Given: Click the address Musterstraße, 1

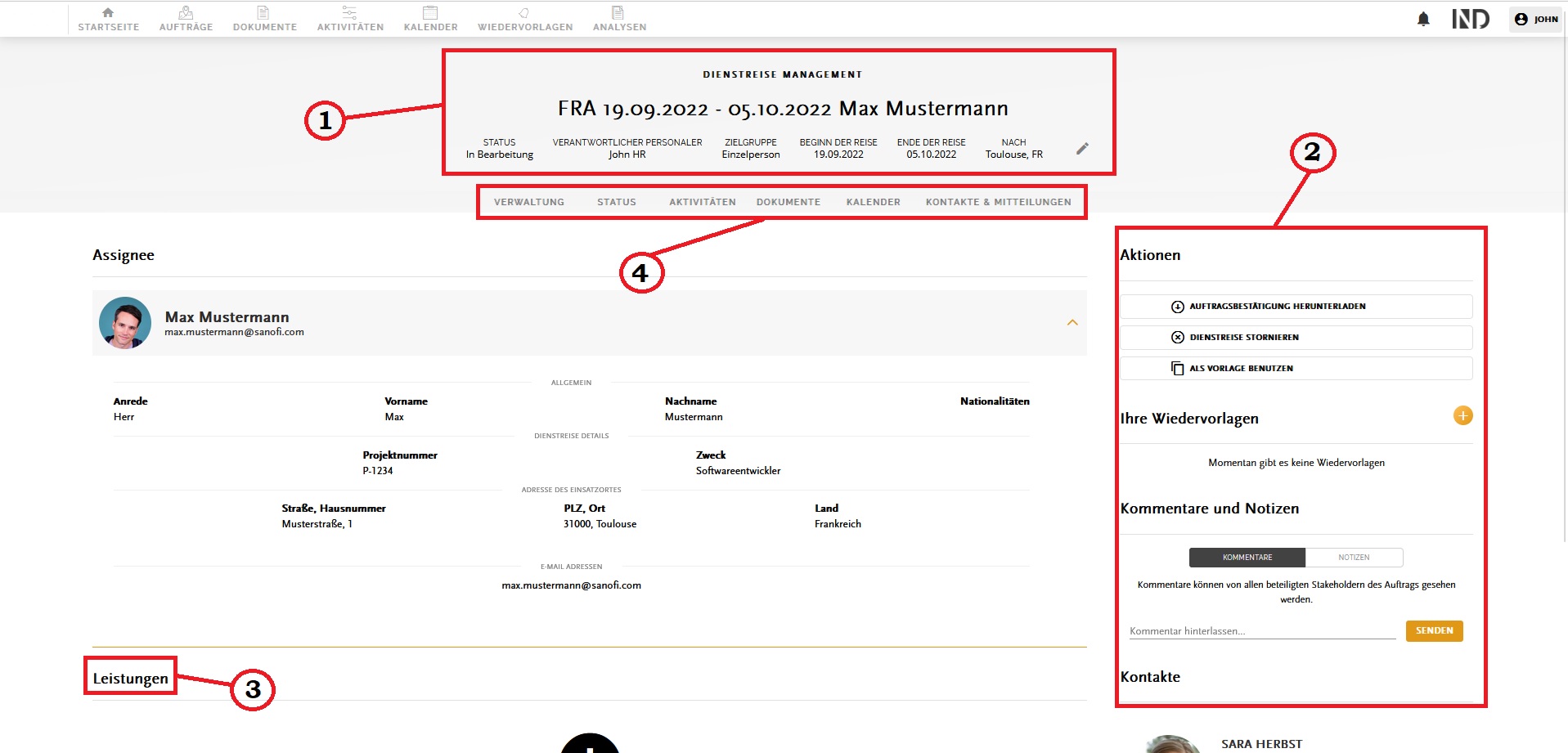Looking at the screenshot, I should pyautogui.click(x=317, y=524).
